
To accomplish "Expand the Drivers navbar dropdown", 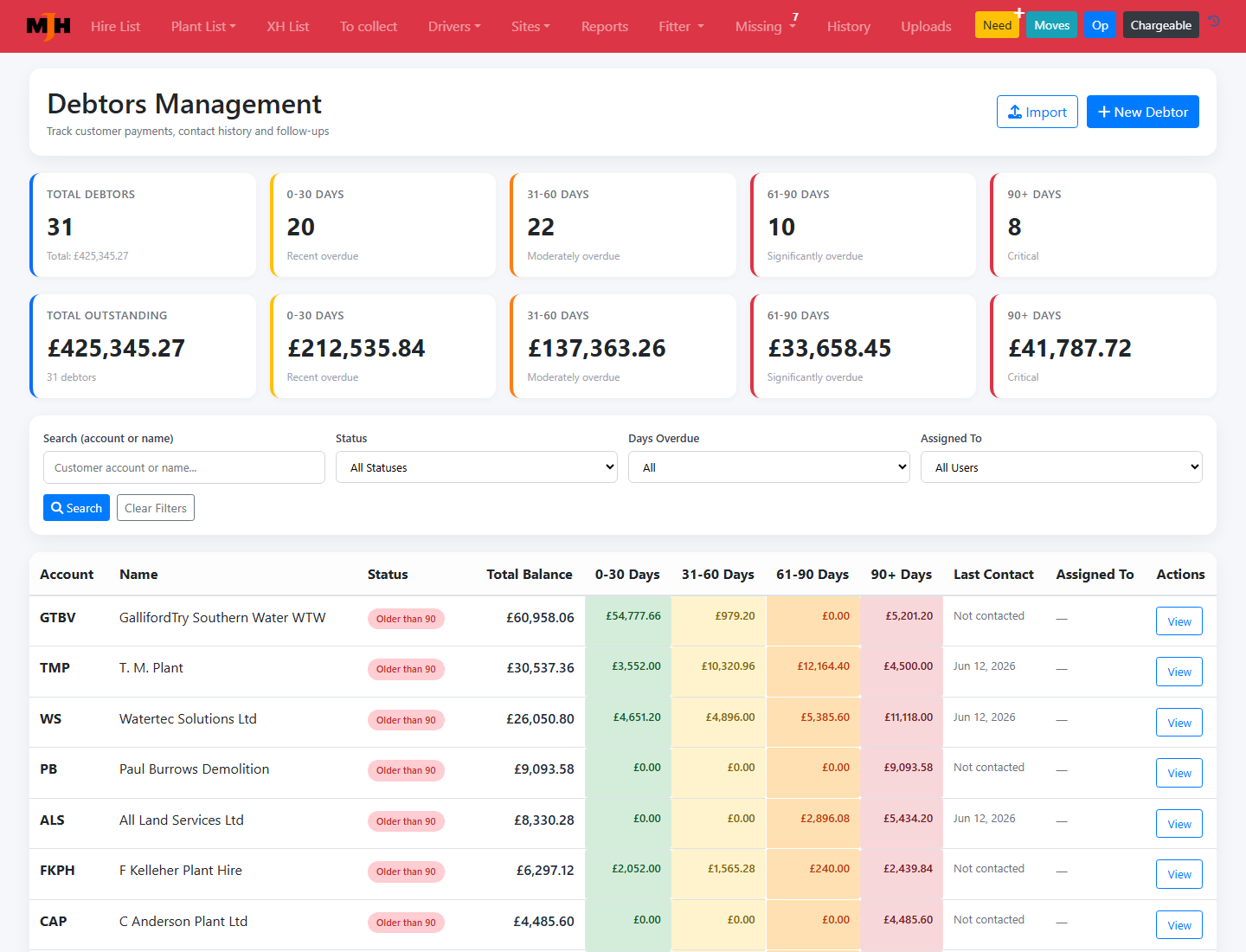I will (x=454, y=26).
